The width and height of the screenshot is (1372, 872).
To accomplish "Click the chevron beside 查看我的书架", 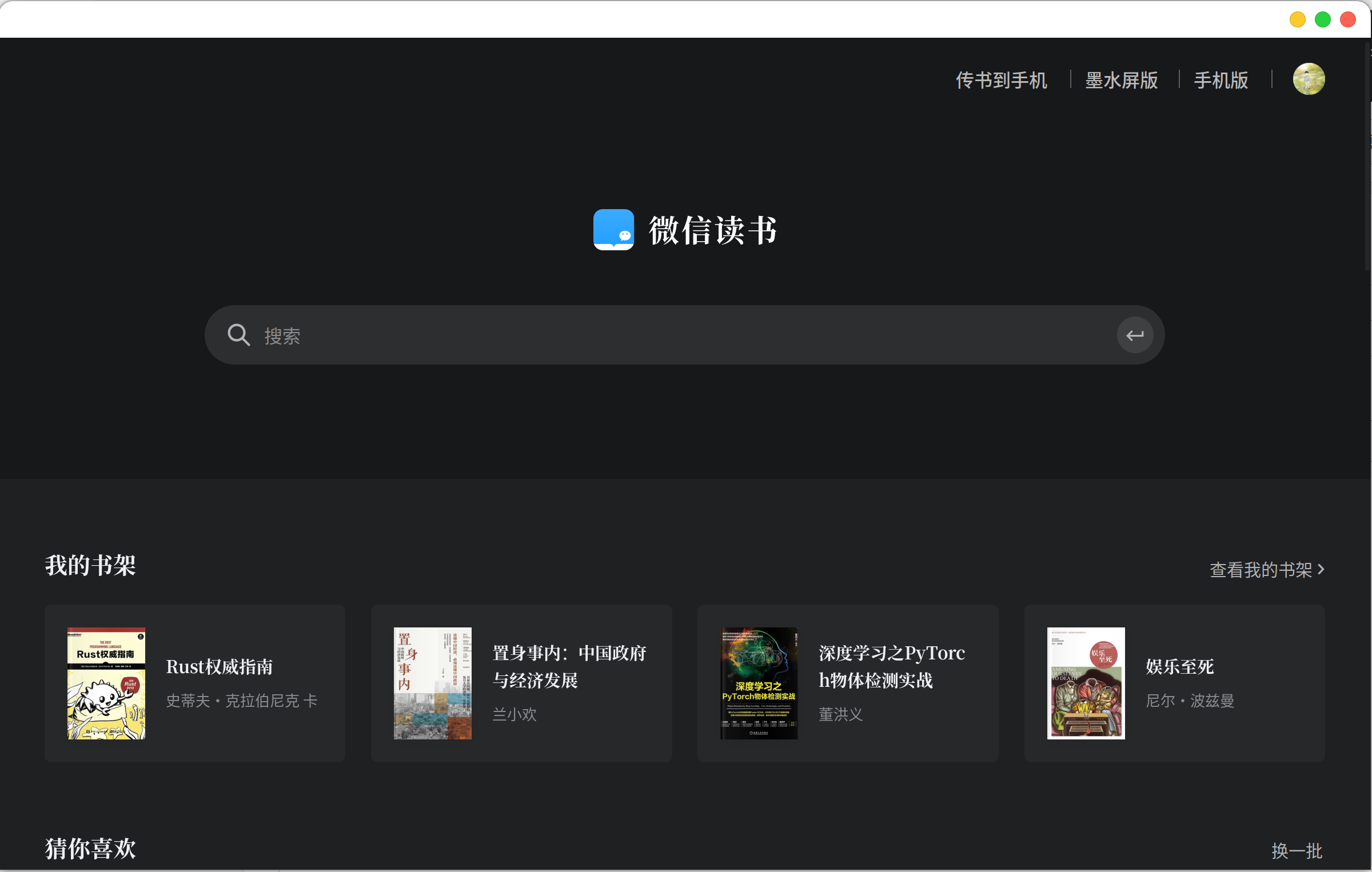I will pos(1321,570).
